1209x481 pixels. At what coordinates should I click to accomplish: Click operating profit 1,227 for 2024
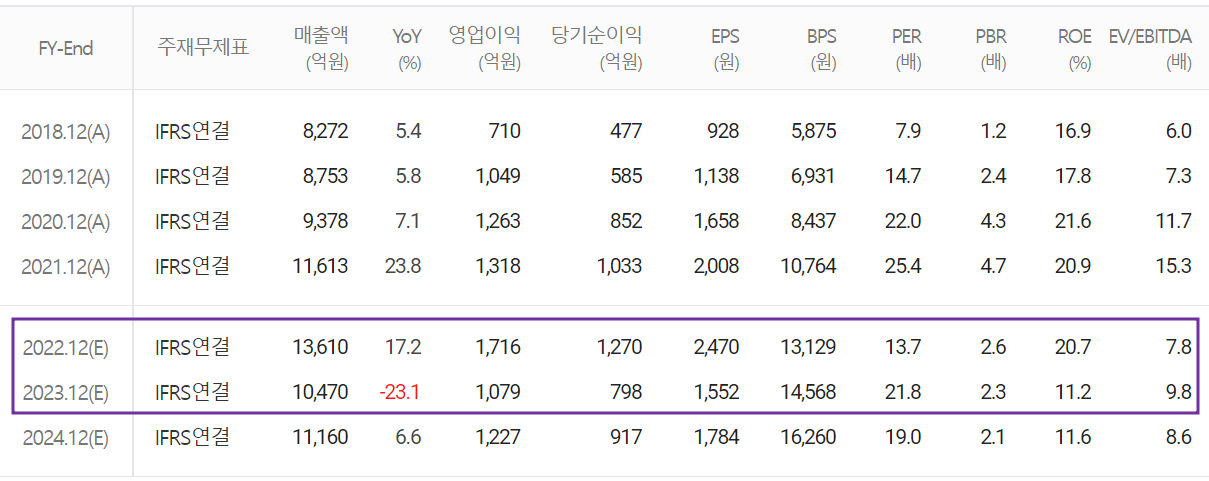point(498,436)
